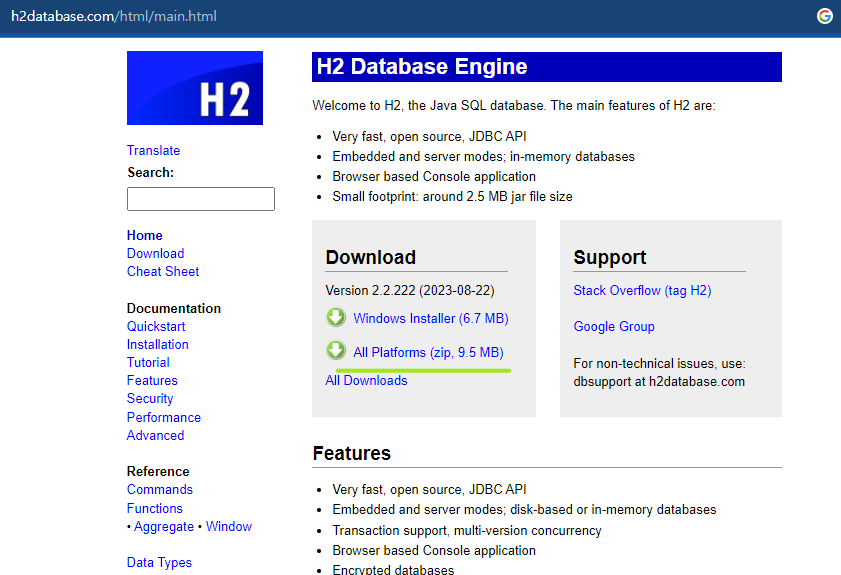
Task: Open the Features link in sidebar
Action: coord(152,380)
